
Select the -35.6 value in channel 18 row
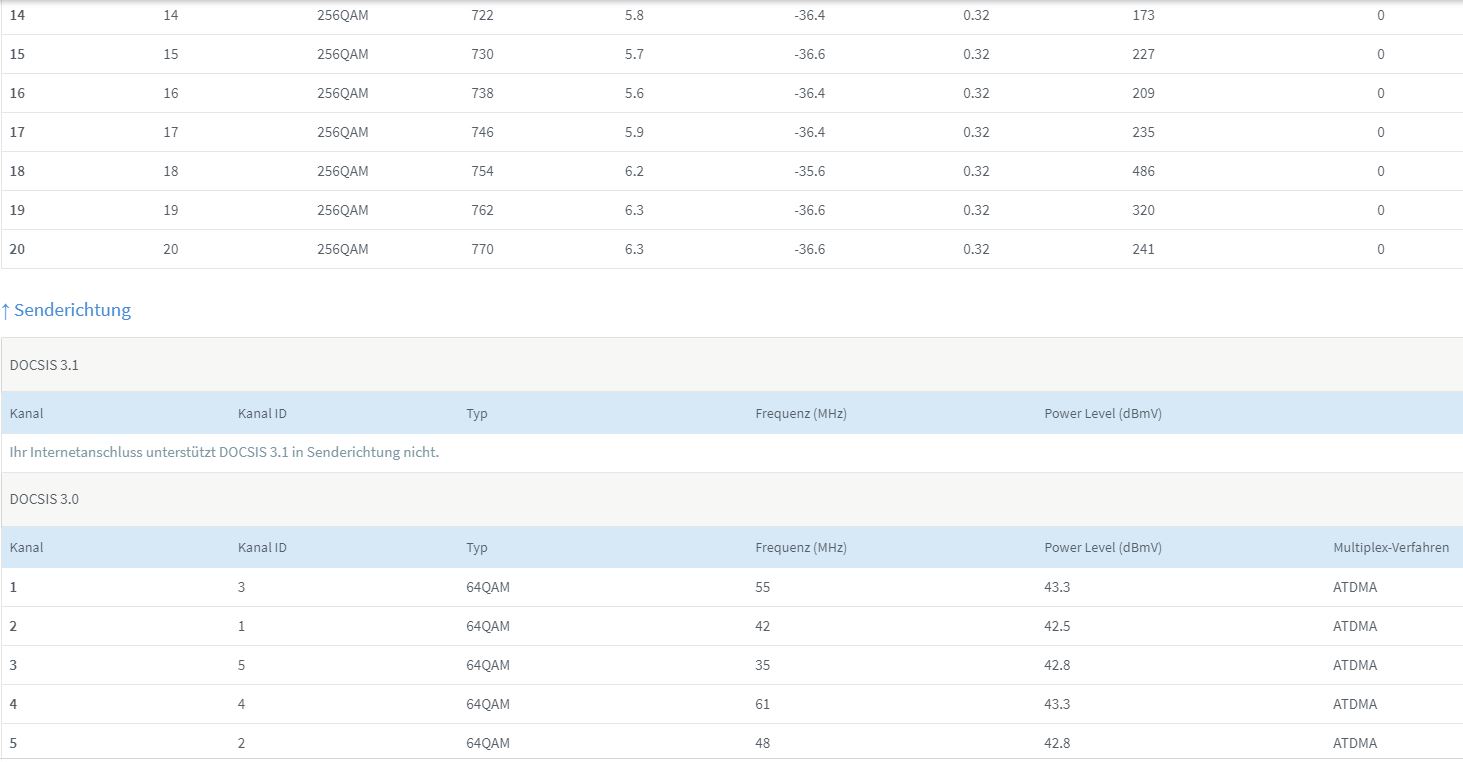(x=809, y=171)
